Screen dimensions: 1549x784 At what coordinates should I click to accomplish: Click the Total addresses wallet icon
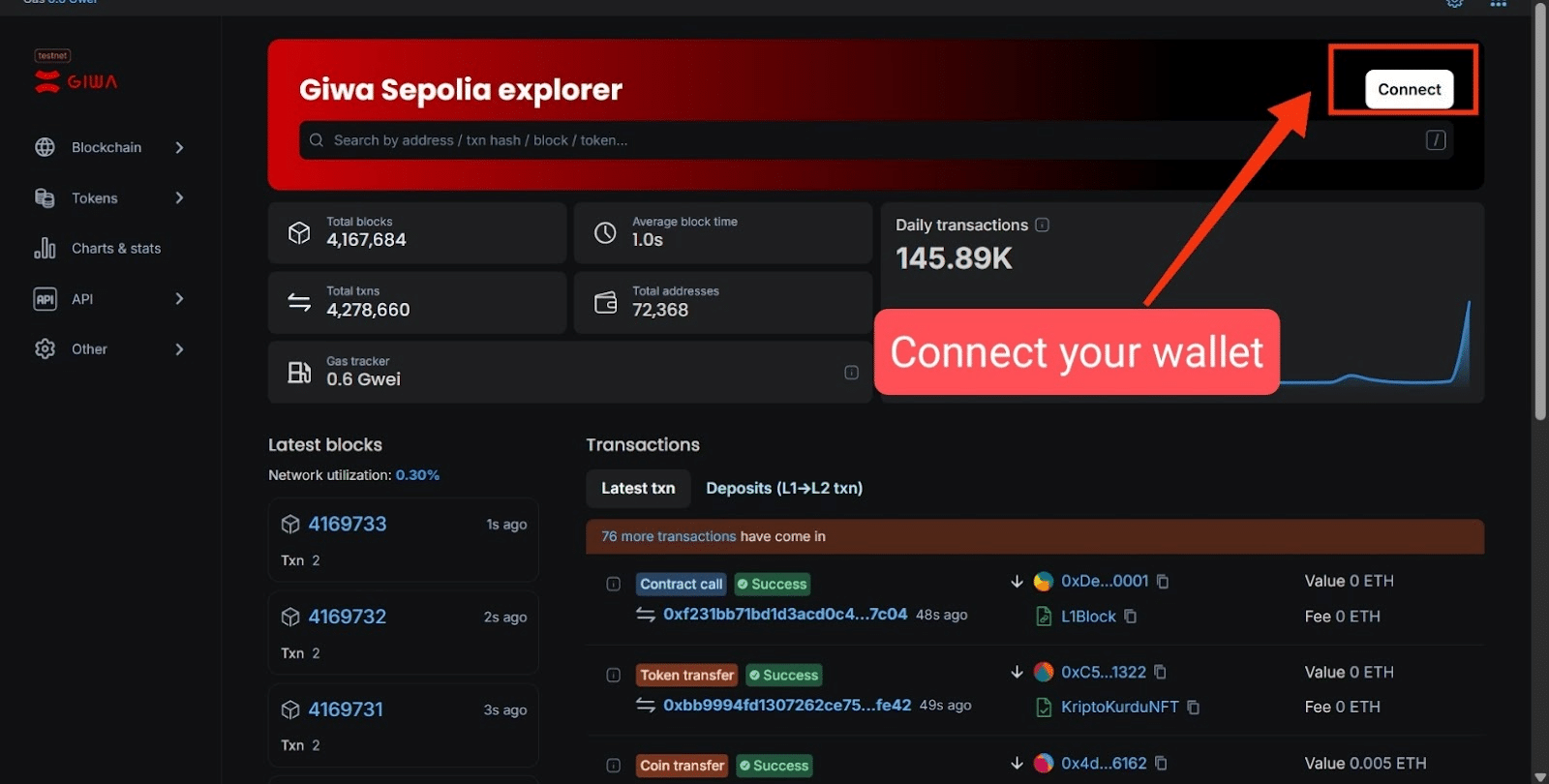tap(605, 302)
